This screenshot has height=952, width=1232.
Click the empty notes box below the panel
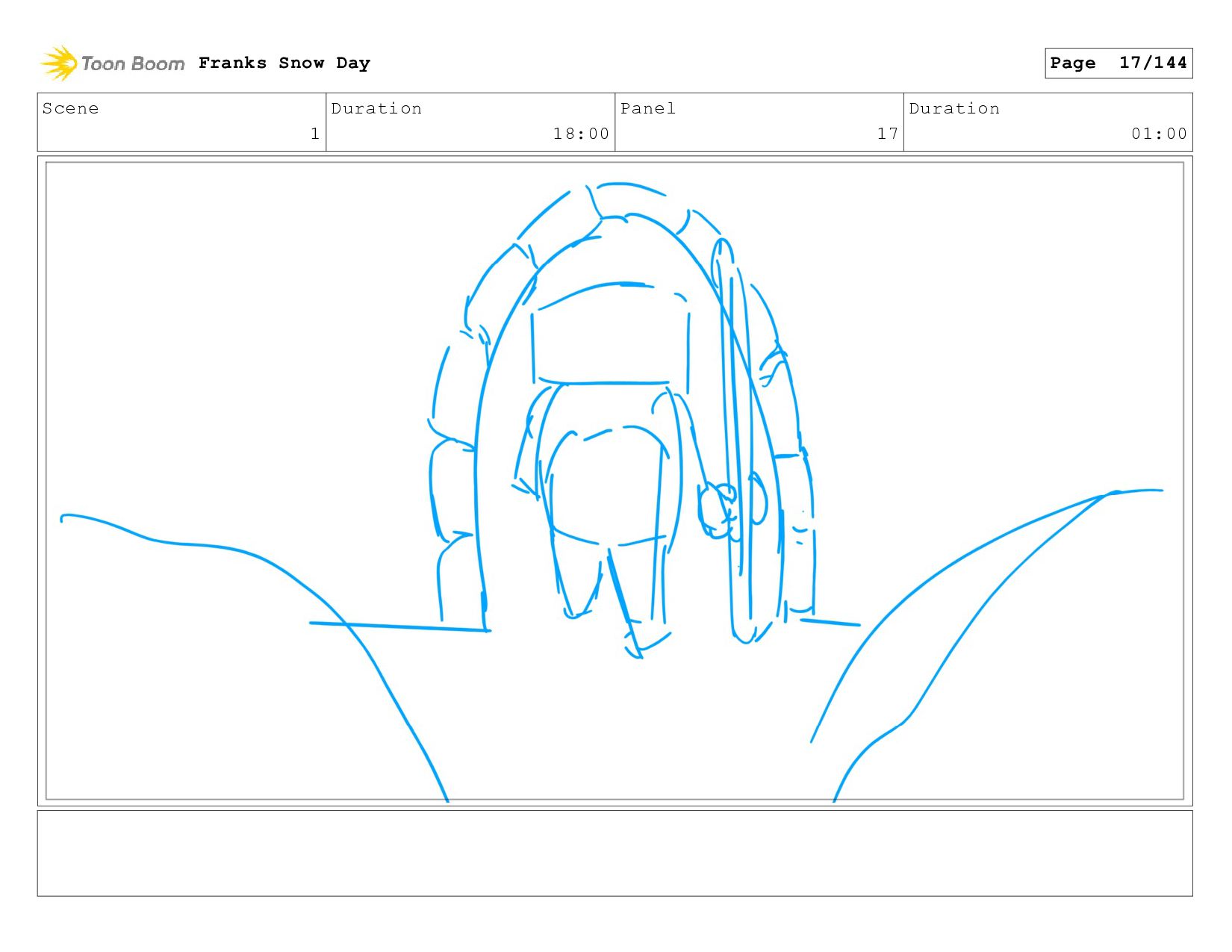[615, 853]
